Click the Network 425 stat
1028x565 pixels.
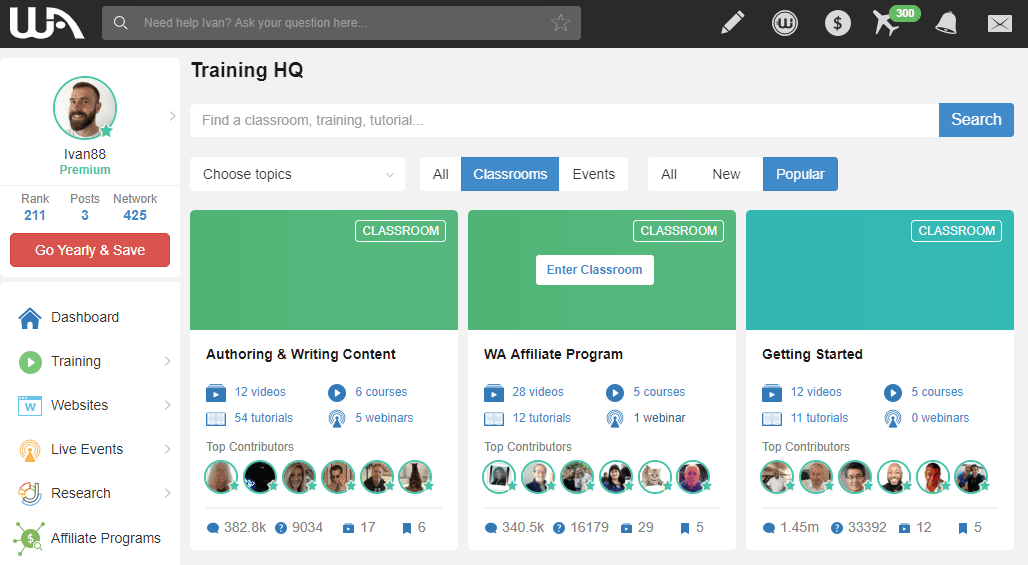click(135, 207)
